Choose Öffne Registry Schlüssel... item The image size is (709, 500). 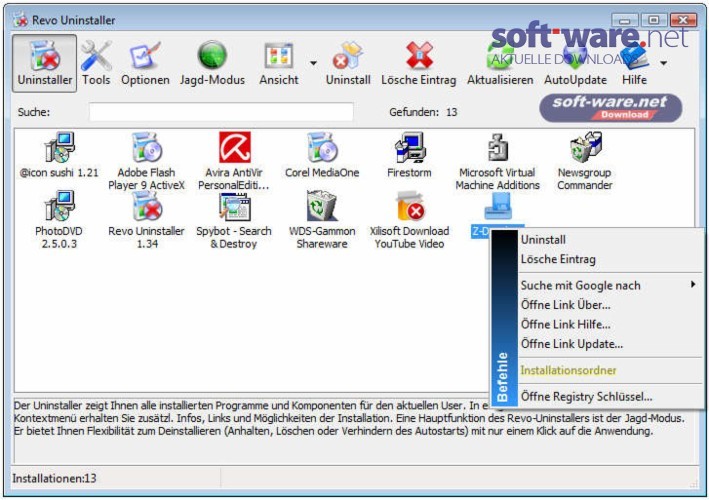coord(610,396)
